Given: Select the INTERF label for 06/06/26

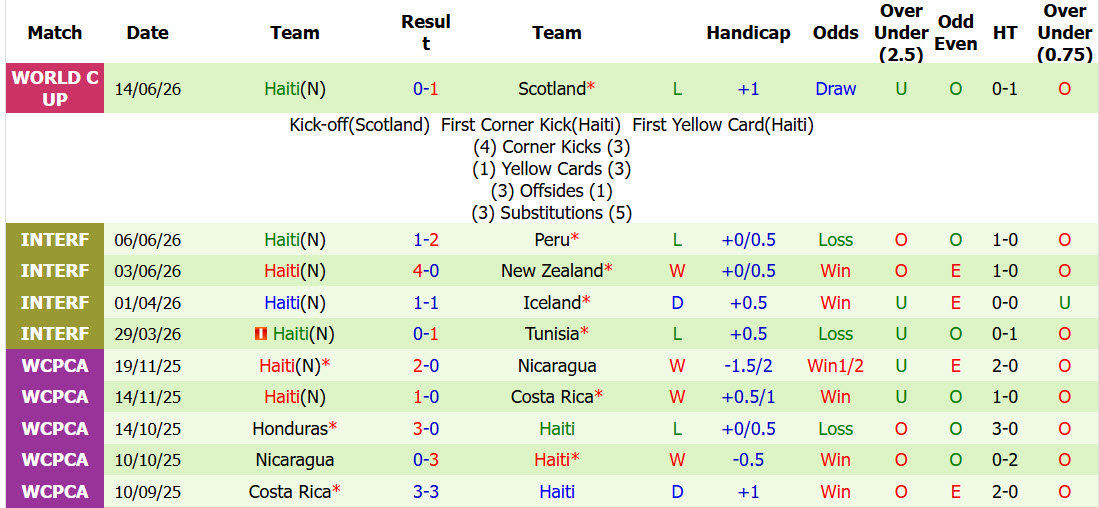Looking at the screenshot, I should (x=55, y=240).
